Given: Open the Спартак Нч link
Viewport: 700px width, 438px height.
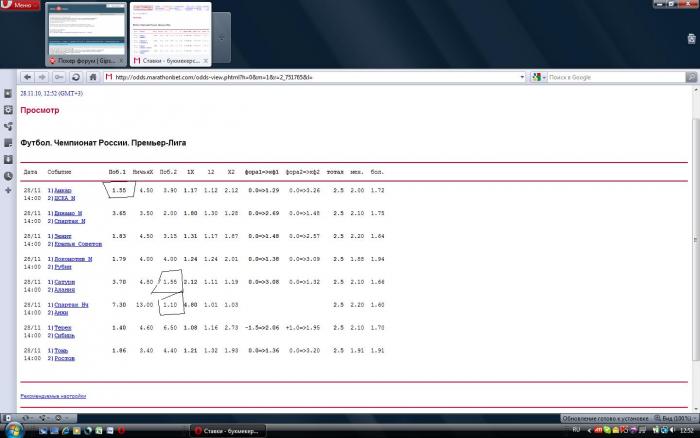Looking at the screenshot, I should tap(71, 305).
